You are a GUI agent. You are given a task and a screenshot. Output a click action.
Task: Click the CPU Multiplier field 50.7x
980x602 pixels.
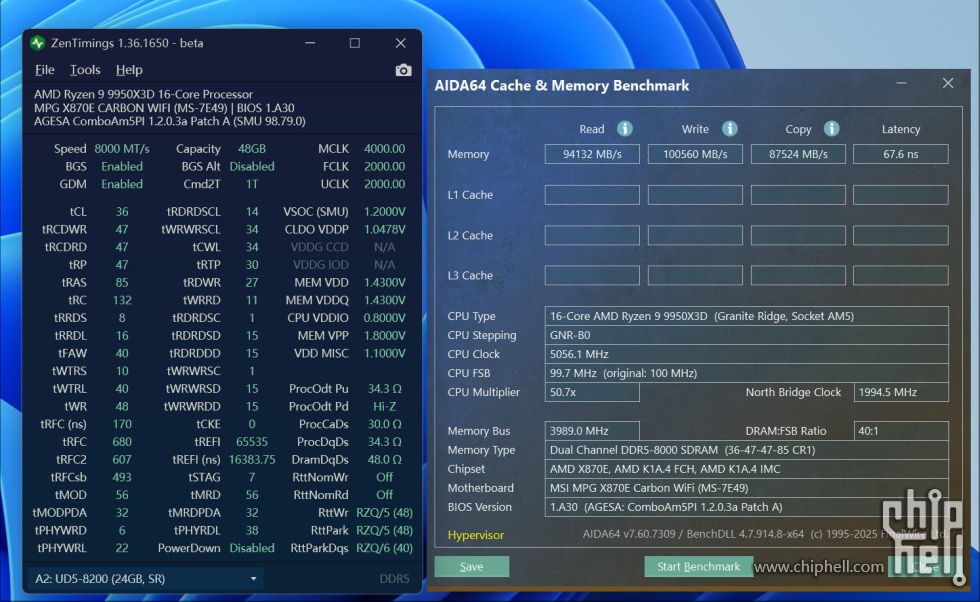click(x=592, y=393)
